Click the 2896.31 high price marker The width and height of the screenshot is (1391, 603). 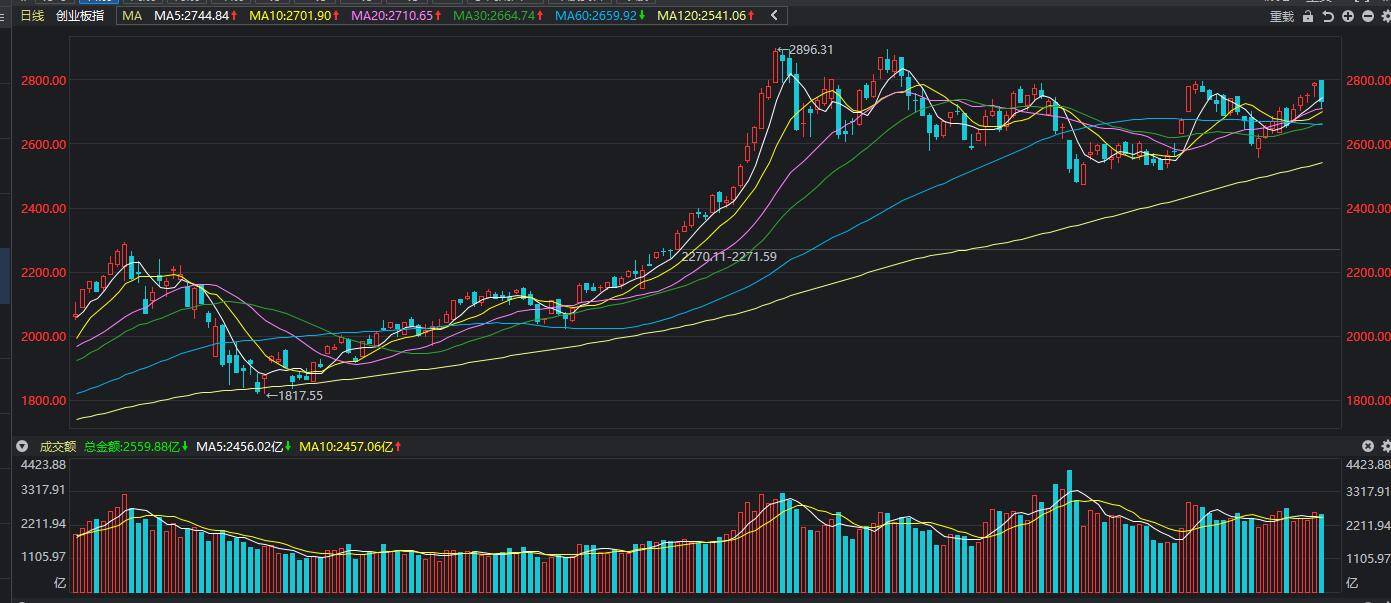810,49
